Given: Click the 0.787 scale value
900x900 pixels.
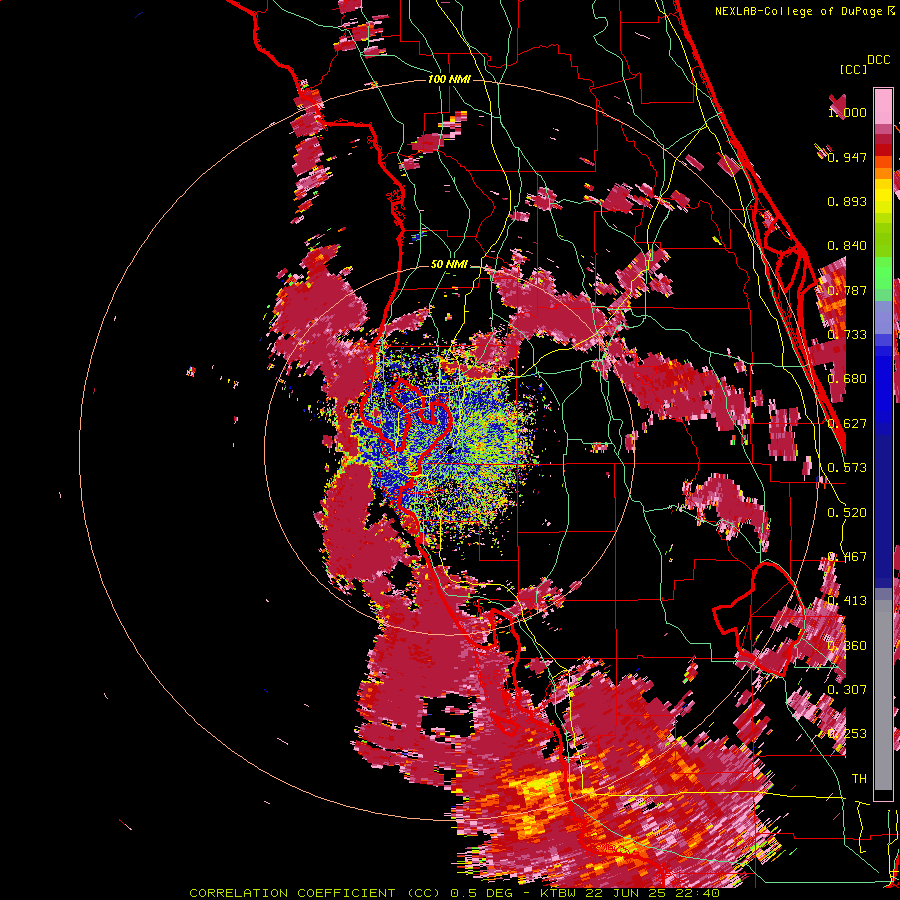Looking at the screenshot, I should (x=847, y=290).
